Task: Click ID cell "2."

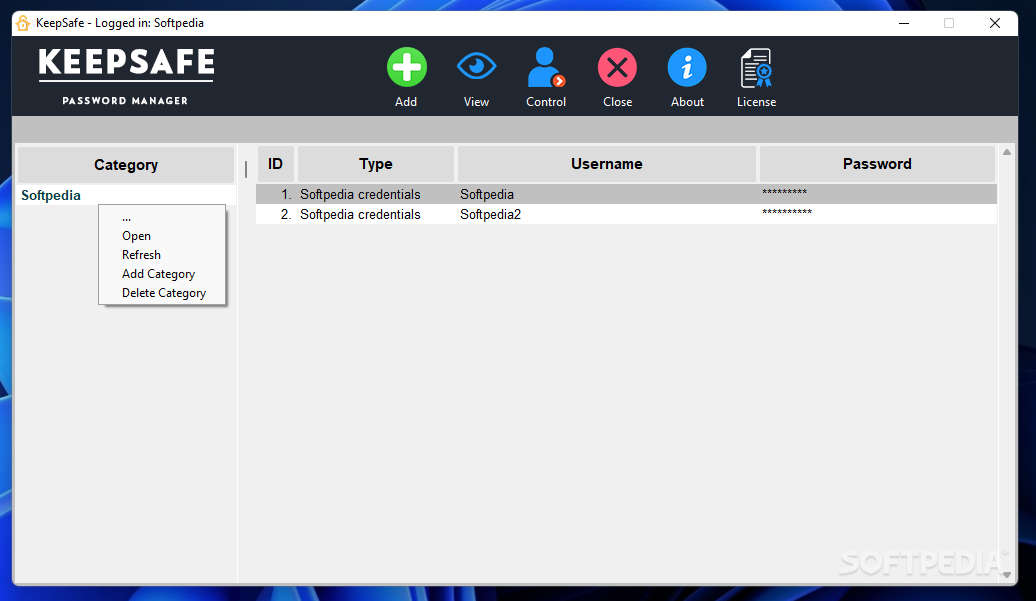Action: point(286,214)
